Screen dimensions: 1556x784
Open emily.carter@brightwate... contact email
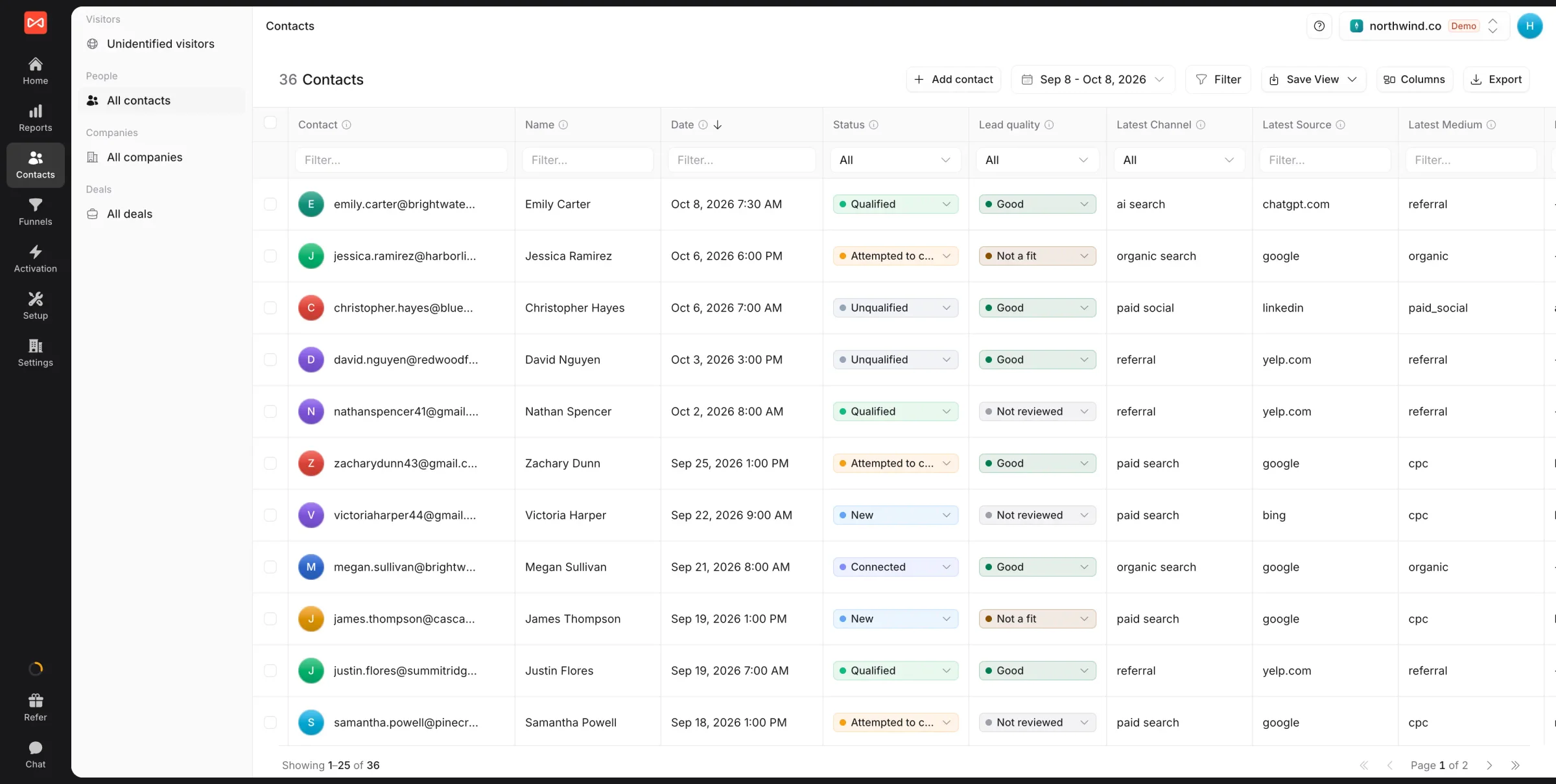pyautogui.click(x=405, y=204)
